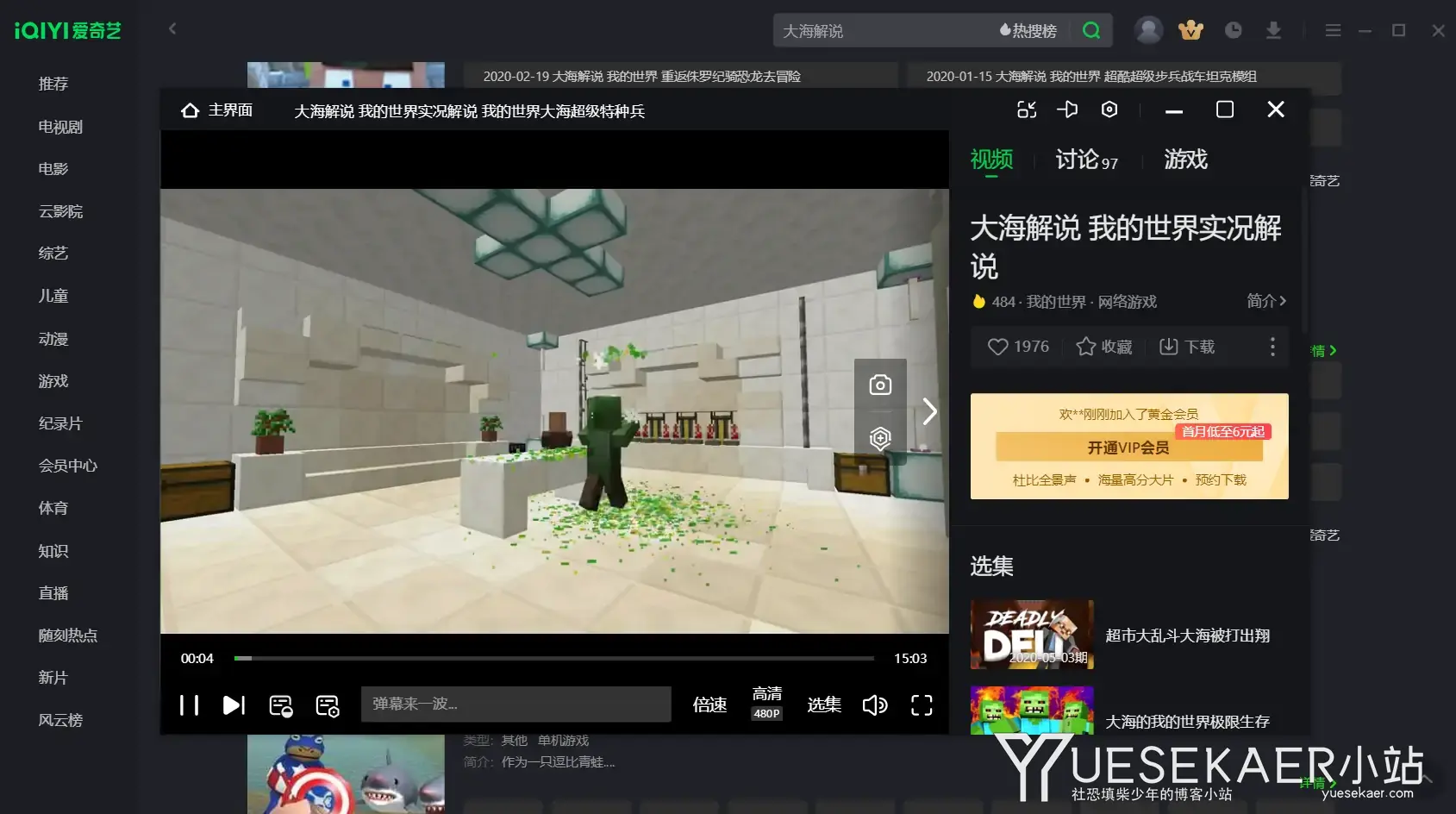Take a screenshot with camera icon
The width and height of the screenshot is (1456, 814).
[x=880, y=385]
